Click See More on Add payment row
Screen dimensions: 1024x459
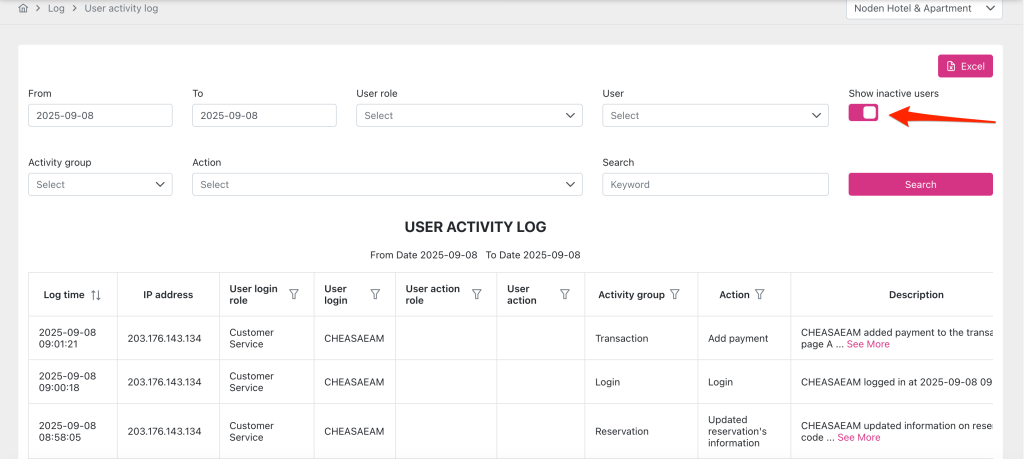point(868,344)
